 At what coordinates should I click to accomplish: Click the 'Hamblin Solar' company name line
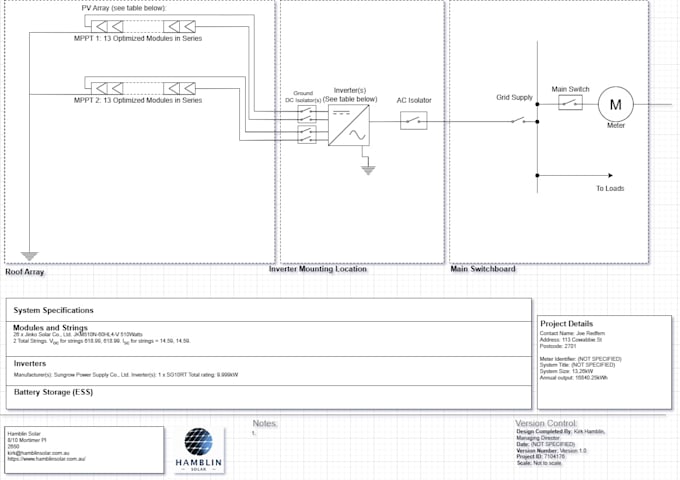click(x=24, y=434)
